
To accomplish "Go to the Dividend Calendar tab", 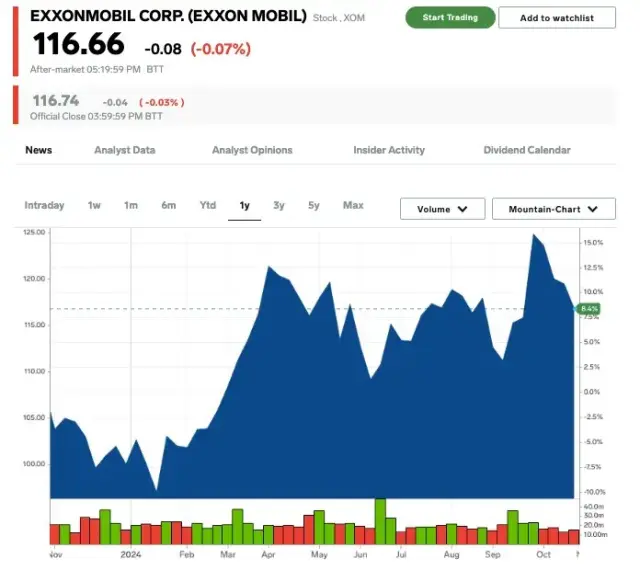I will tap(526, 150).
